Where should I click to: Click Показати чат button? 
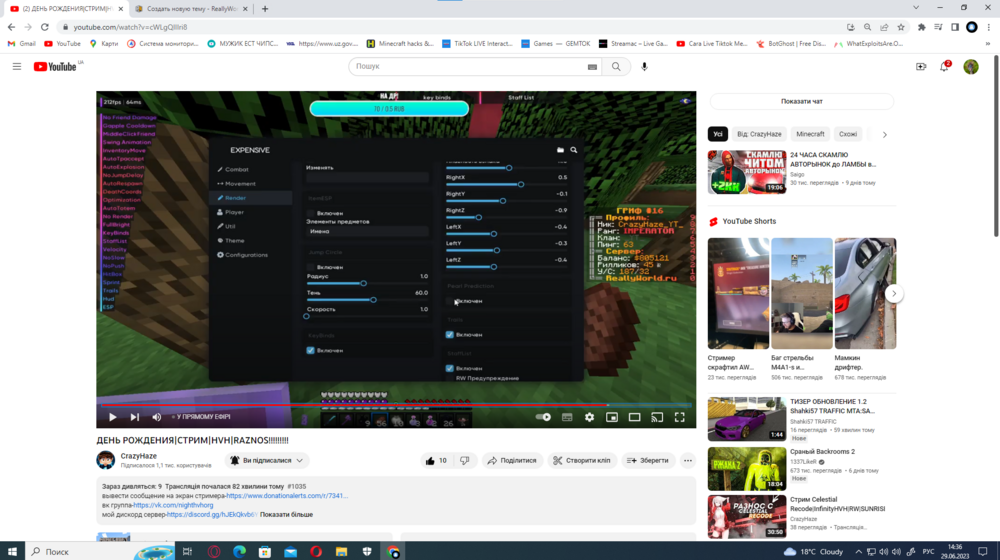(802, 101)
